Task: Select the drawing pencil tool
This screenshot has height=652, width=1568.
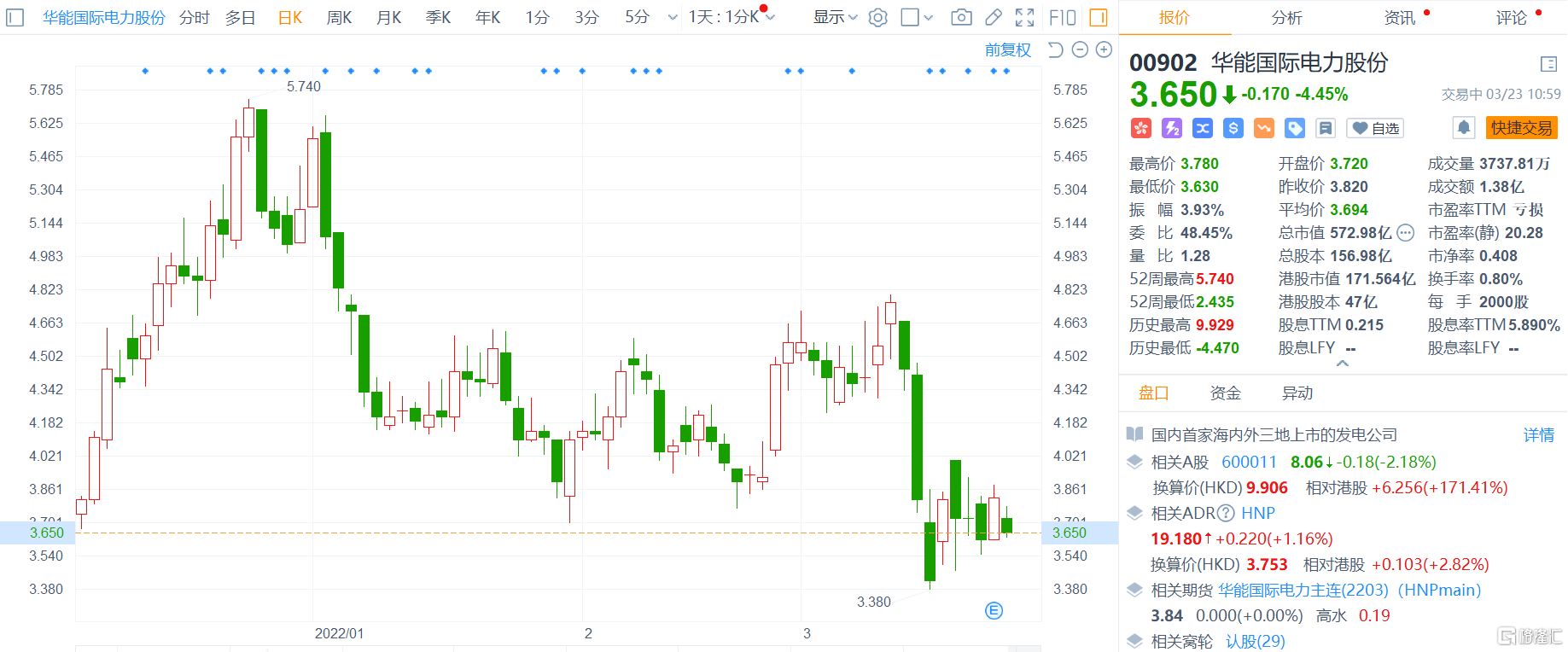Action: click(994, 17)
